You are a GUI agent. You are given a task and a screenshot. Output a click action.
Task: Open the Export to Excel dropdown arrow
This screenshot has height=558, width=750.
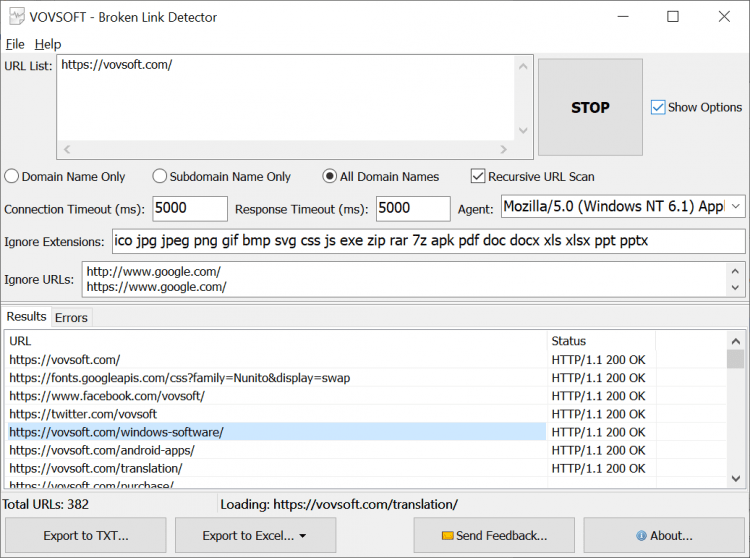point(302,536)
